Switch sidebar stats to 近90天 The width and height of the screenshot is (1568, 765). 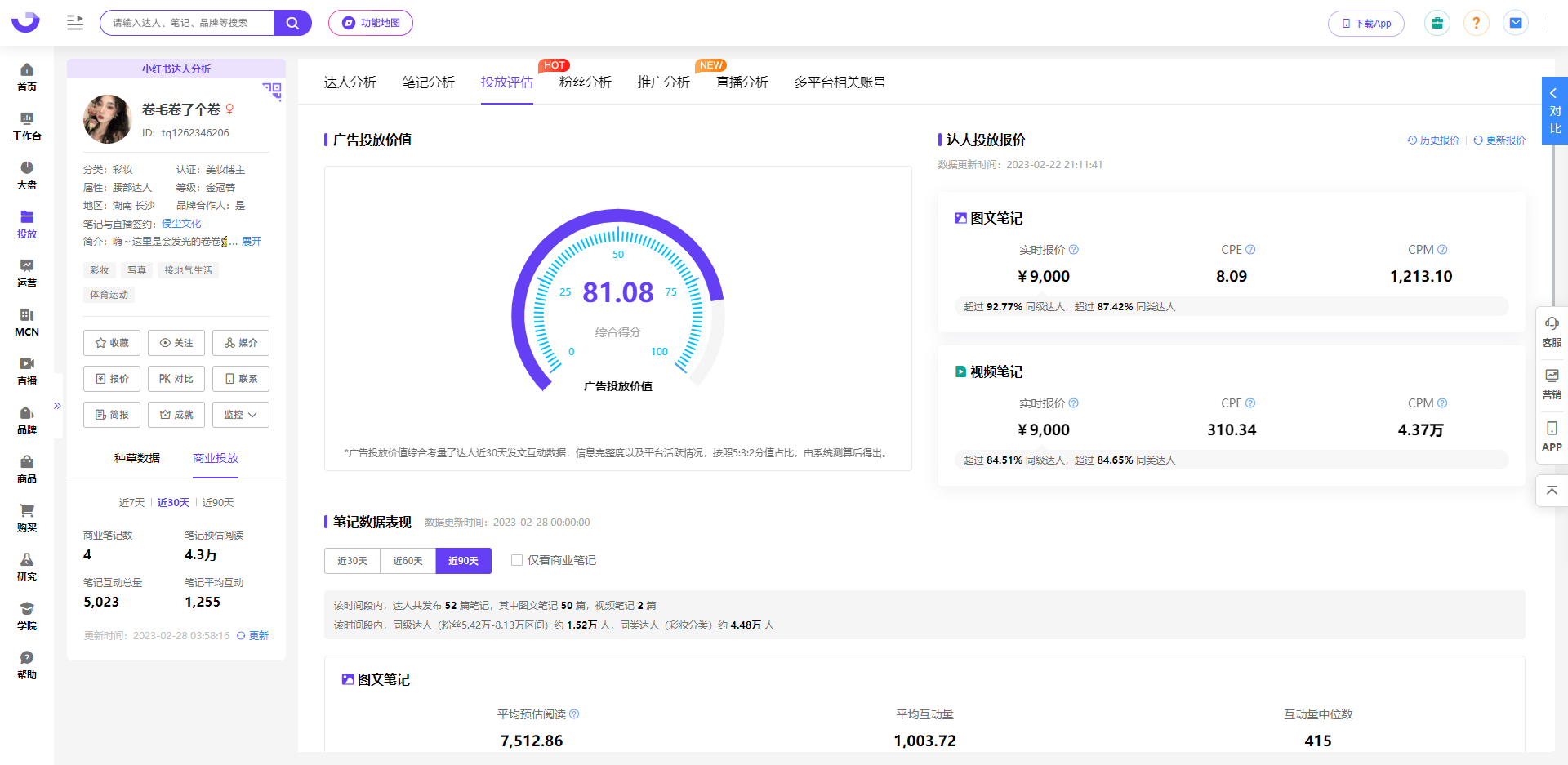(218, 503)
